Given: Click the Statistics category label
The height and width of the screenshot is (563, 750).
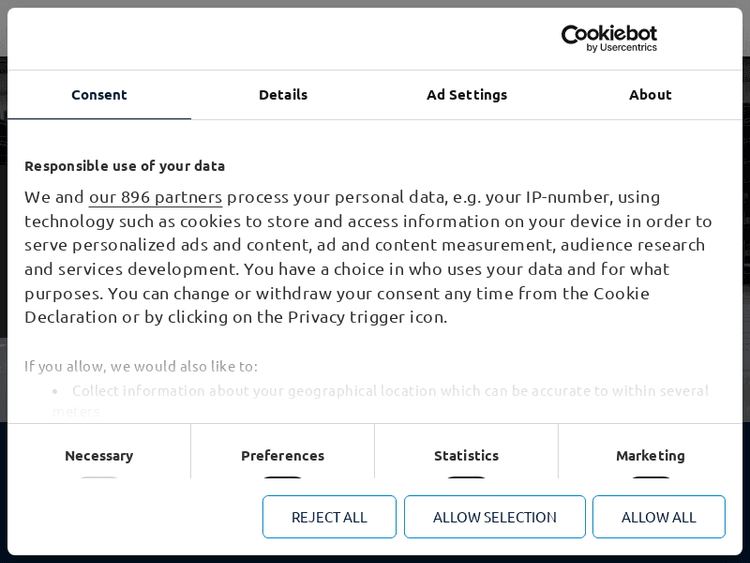Looking at the screenshot, I should [x=466, y=455].
